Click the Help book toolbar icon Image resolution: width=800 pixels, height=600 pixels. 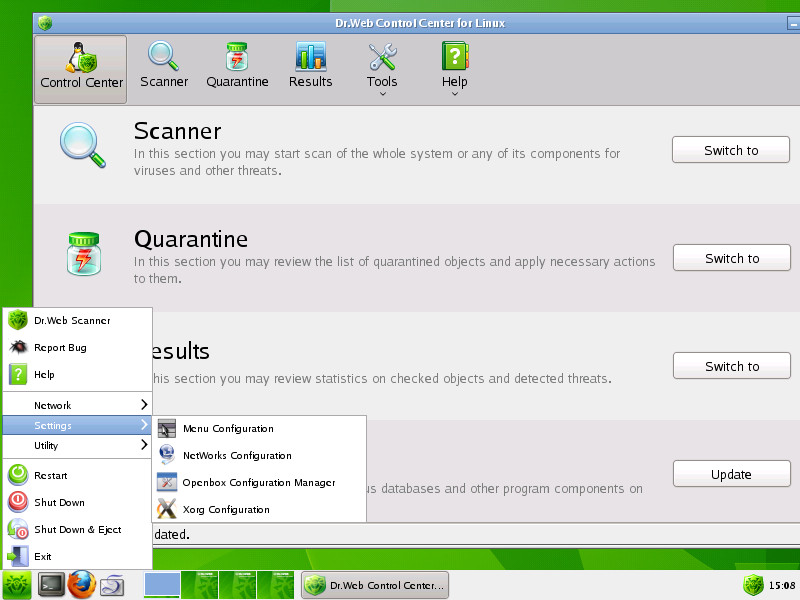[x=455, y=56]
